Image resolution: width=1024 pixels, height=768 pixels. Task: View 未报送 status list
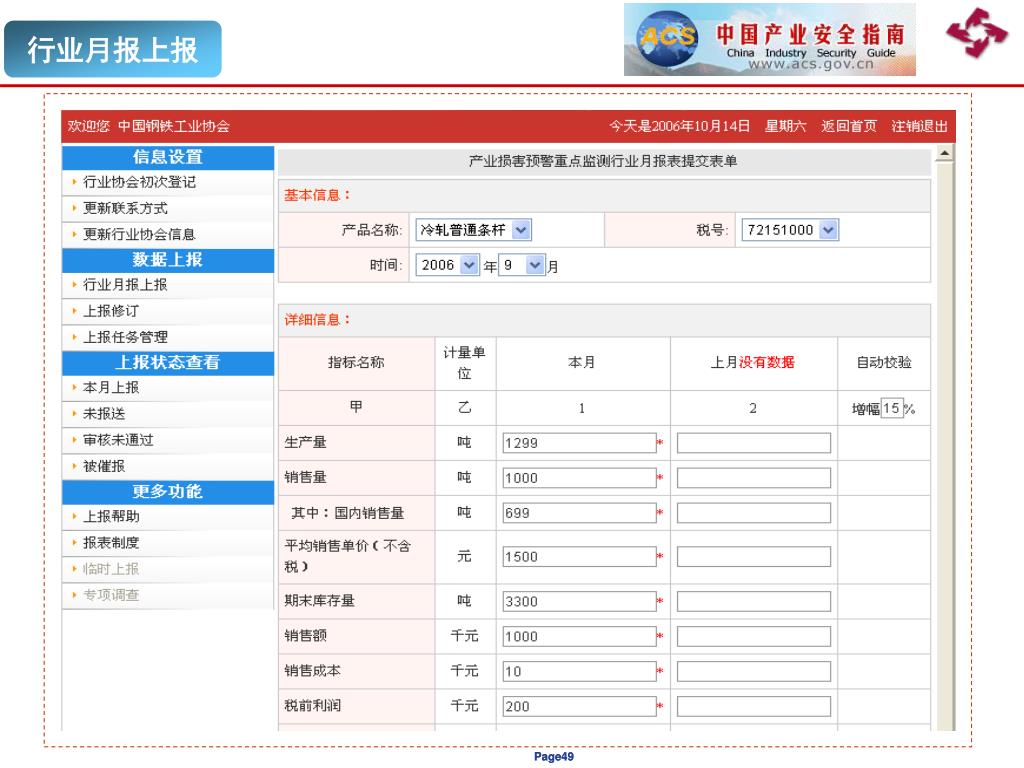pyautogui.click(x=104, y=414)
